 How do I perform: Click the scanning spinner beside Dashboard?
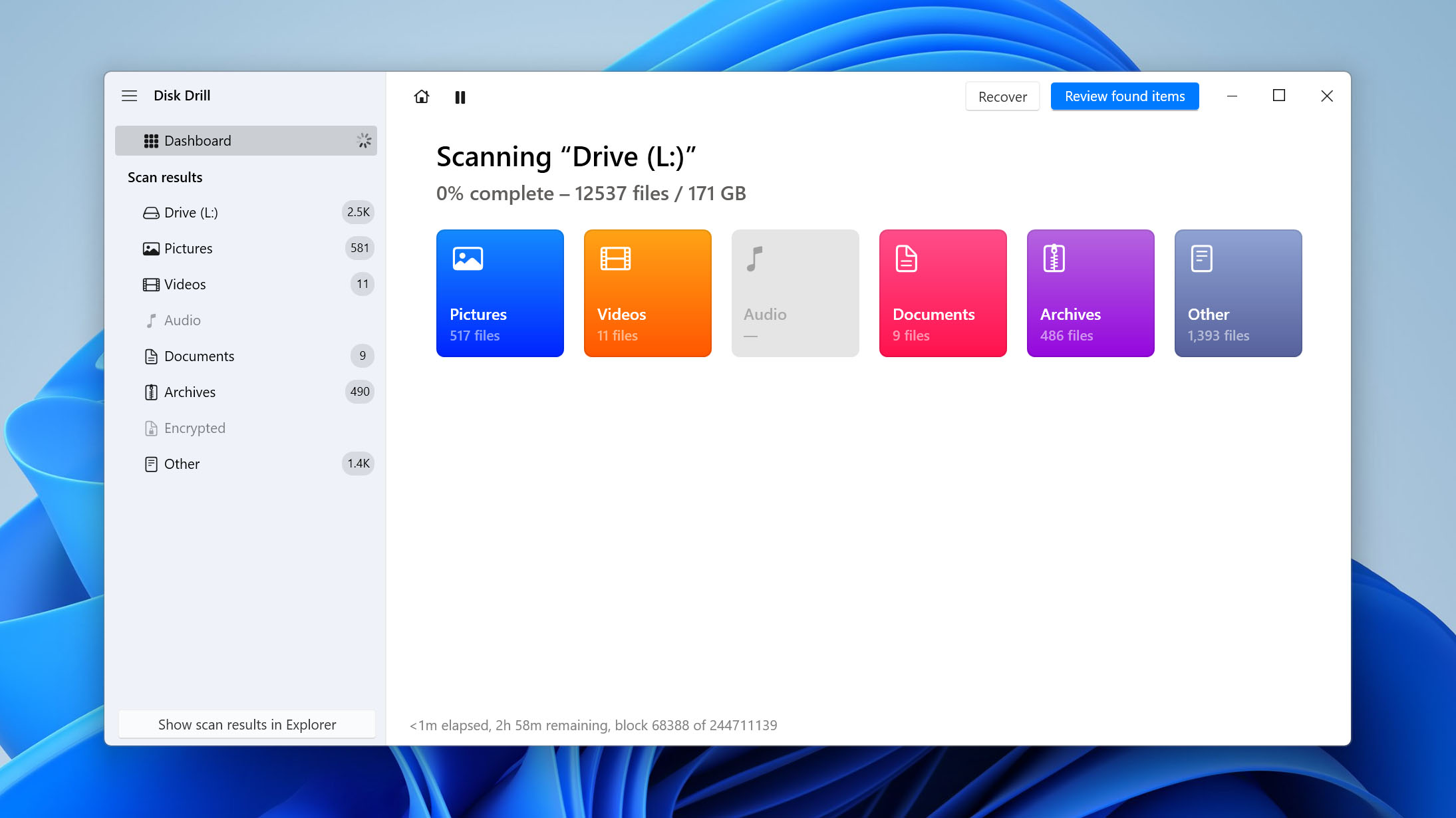[364, 140]
